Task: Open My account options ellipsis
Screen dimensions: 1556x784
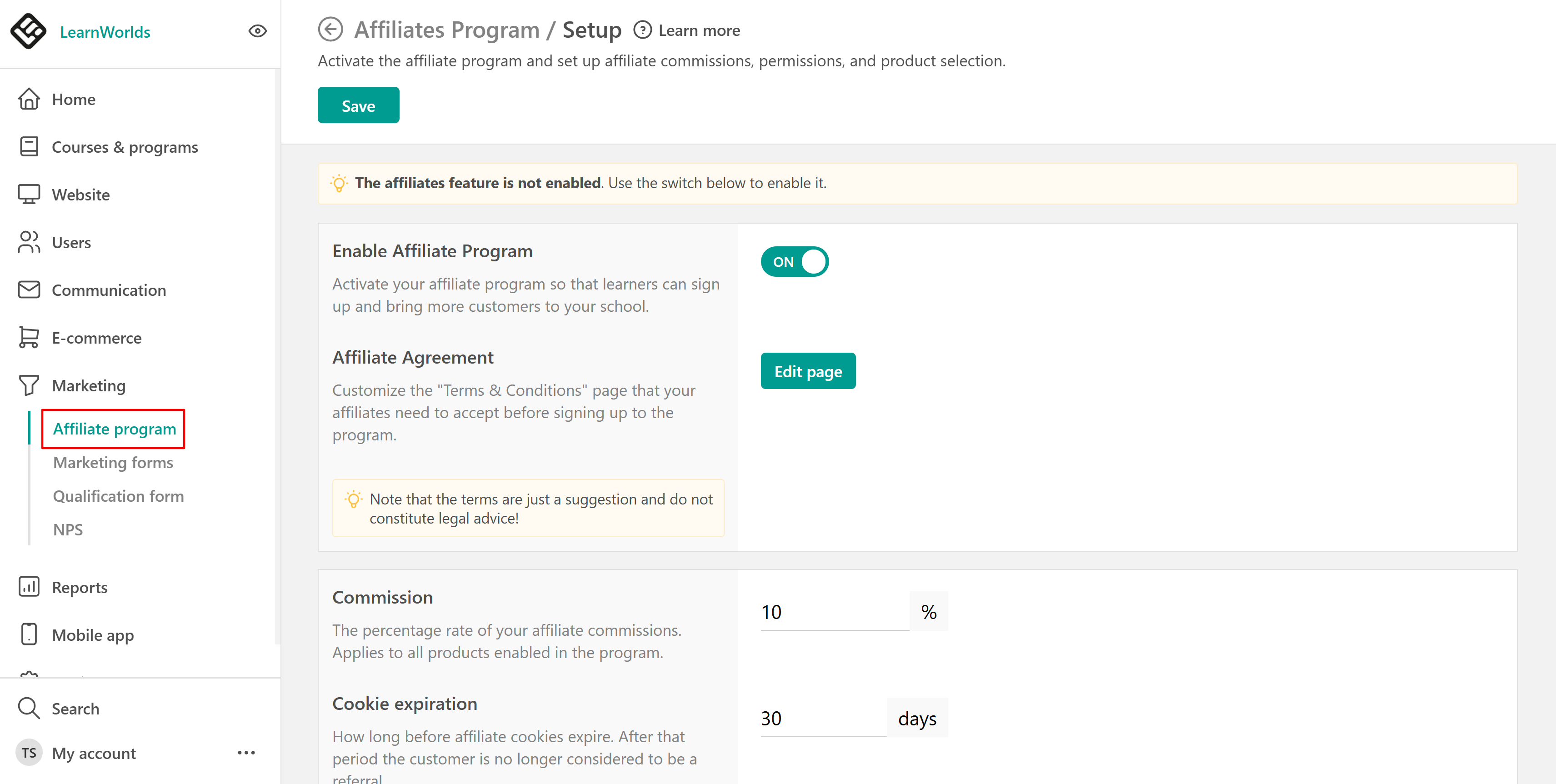Action: pyautogui.click(x=246, y=753)
